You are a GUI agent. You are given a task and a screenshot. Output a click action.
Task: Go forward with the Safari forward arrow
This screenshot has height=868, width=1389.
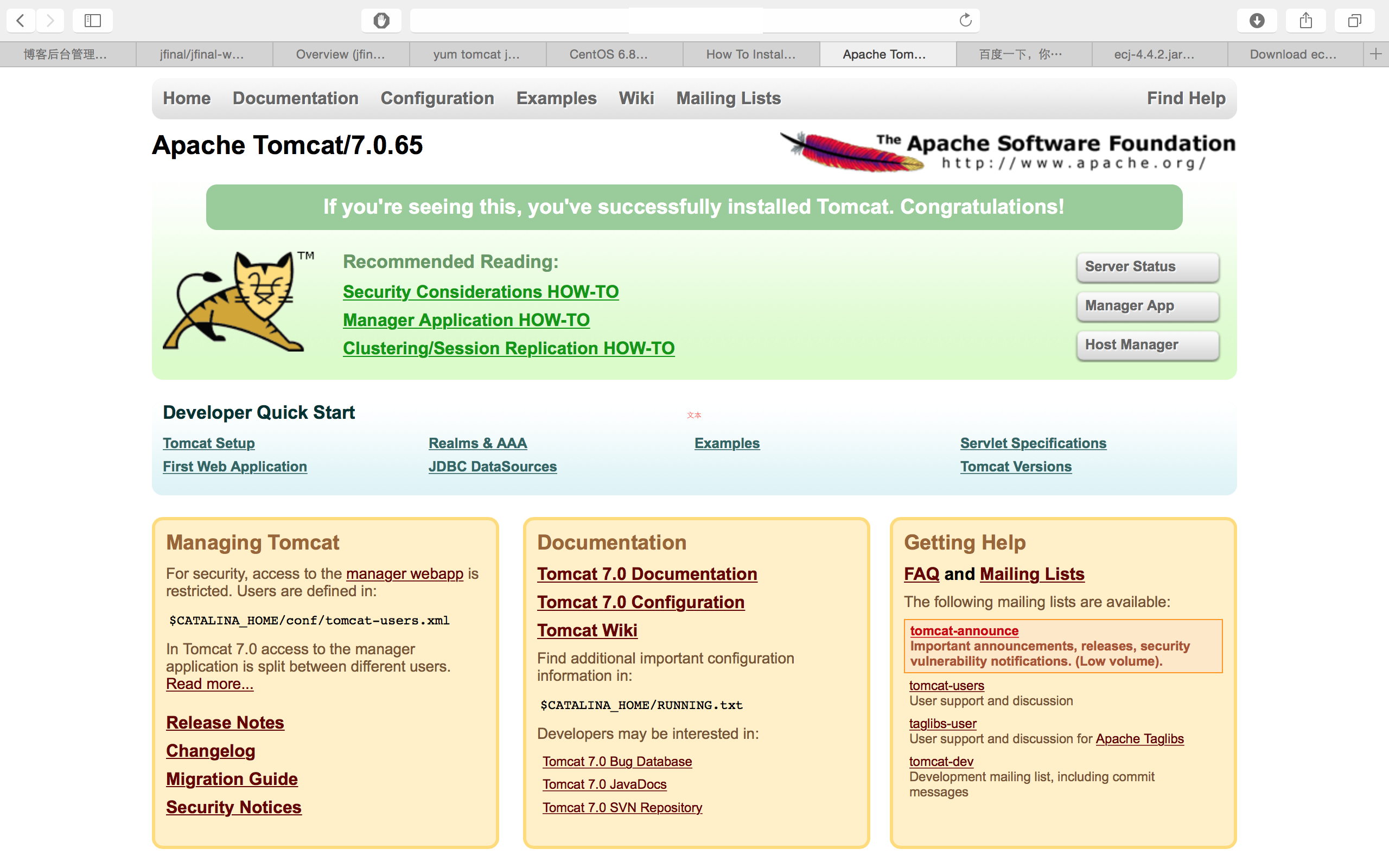(x=50, y=21)
